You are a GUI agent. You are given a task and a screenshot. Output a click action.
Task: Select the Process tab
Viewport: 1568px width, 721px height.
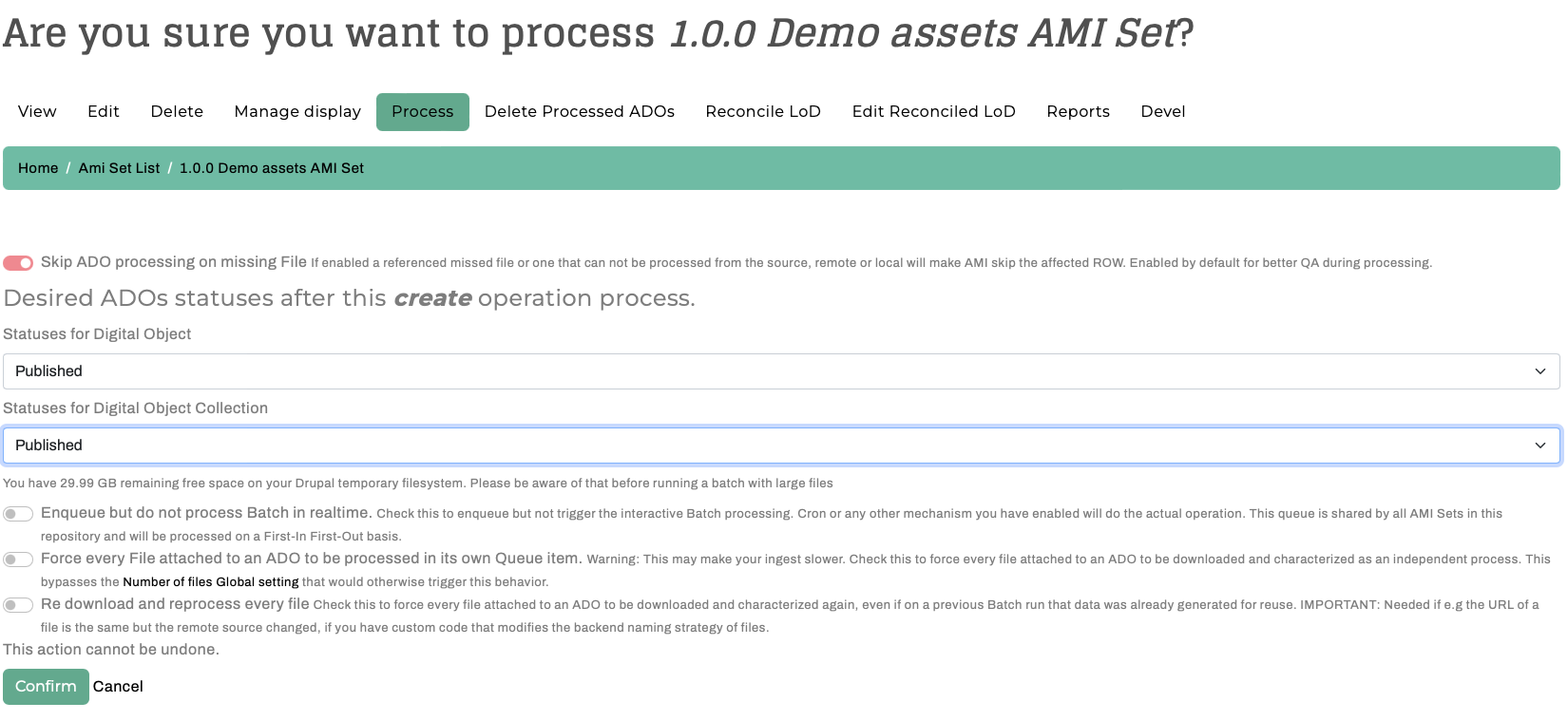[423, 112]
